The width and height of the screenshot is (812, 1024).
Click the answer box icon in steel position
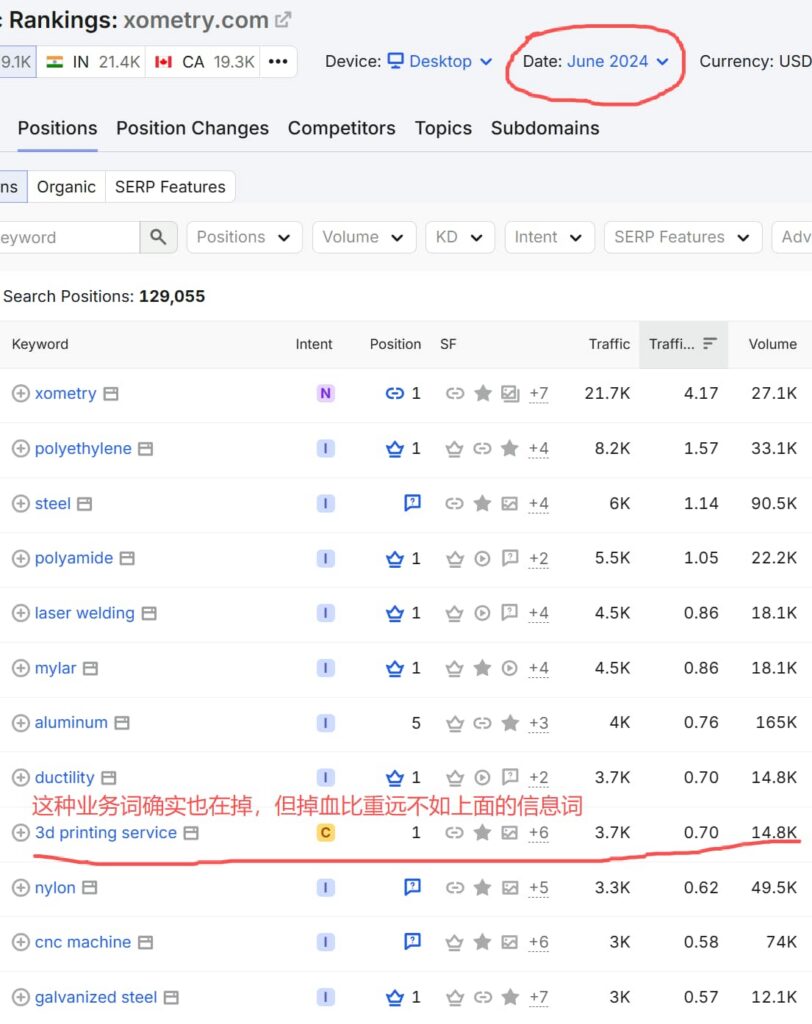412,503
